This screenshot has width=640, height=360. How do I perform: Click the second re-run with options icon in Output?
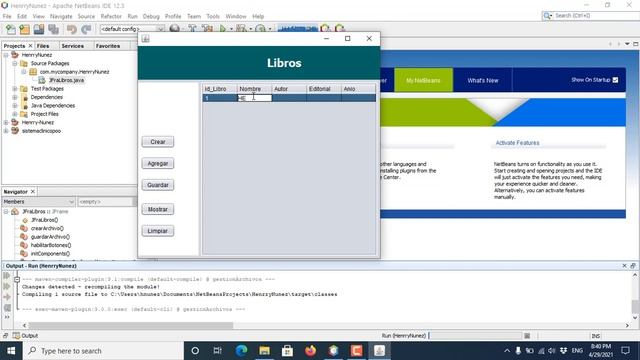[7, 287]
